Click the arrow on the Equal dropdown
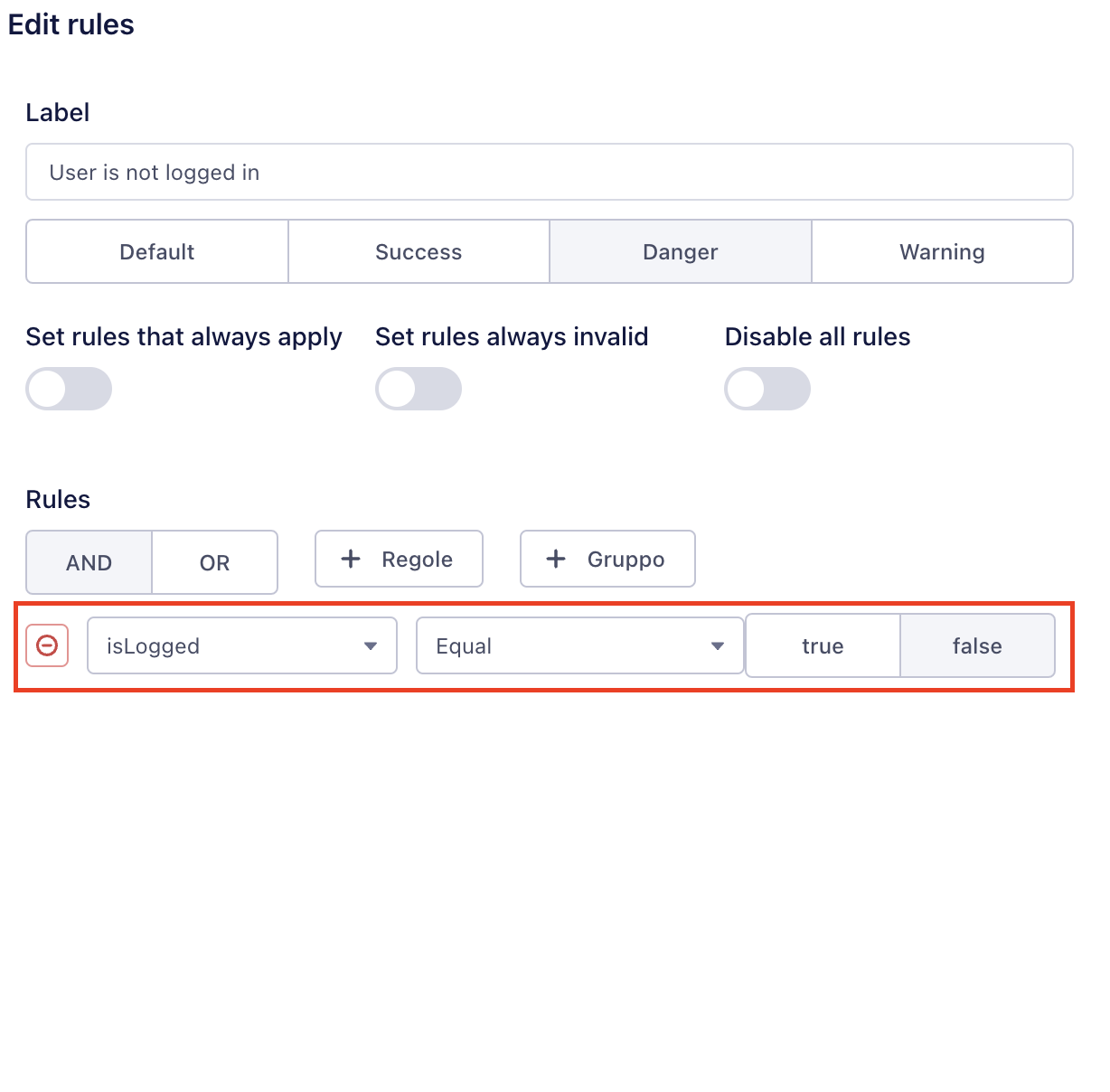 coord(718,645)
